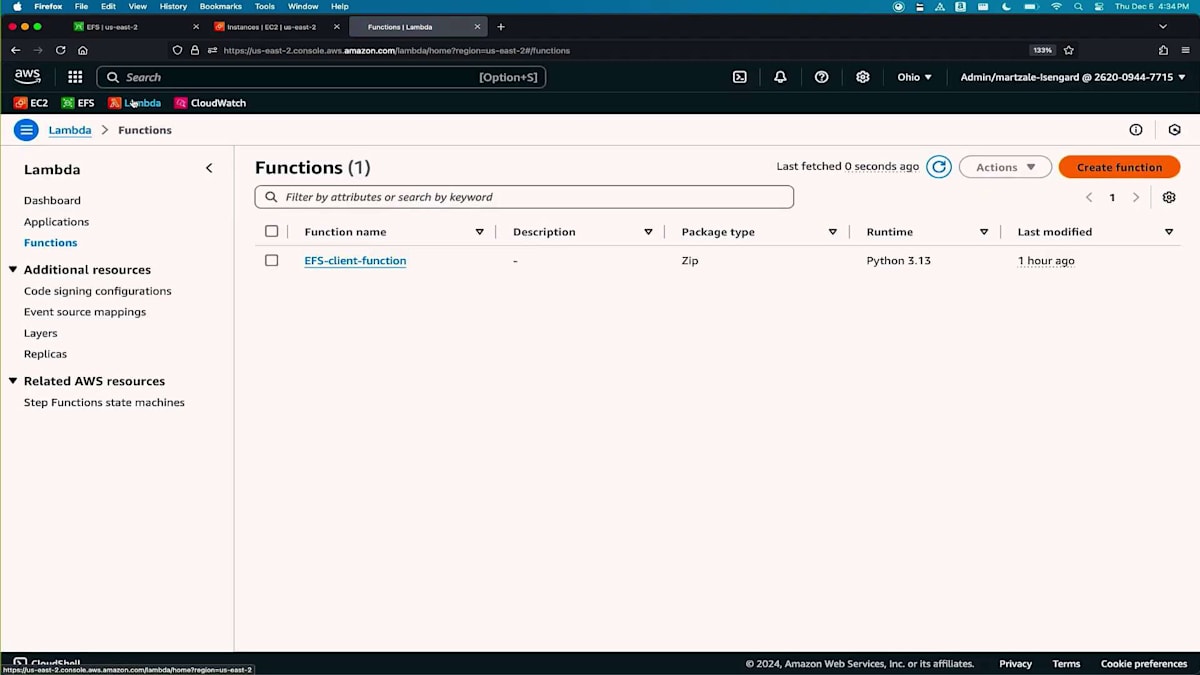Screen dimensions: 1200x675
Task: Open table preferences gear icon
Action: coord(1169,197)
